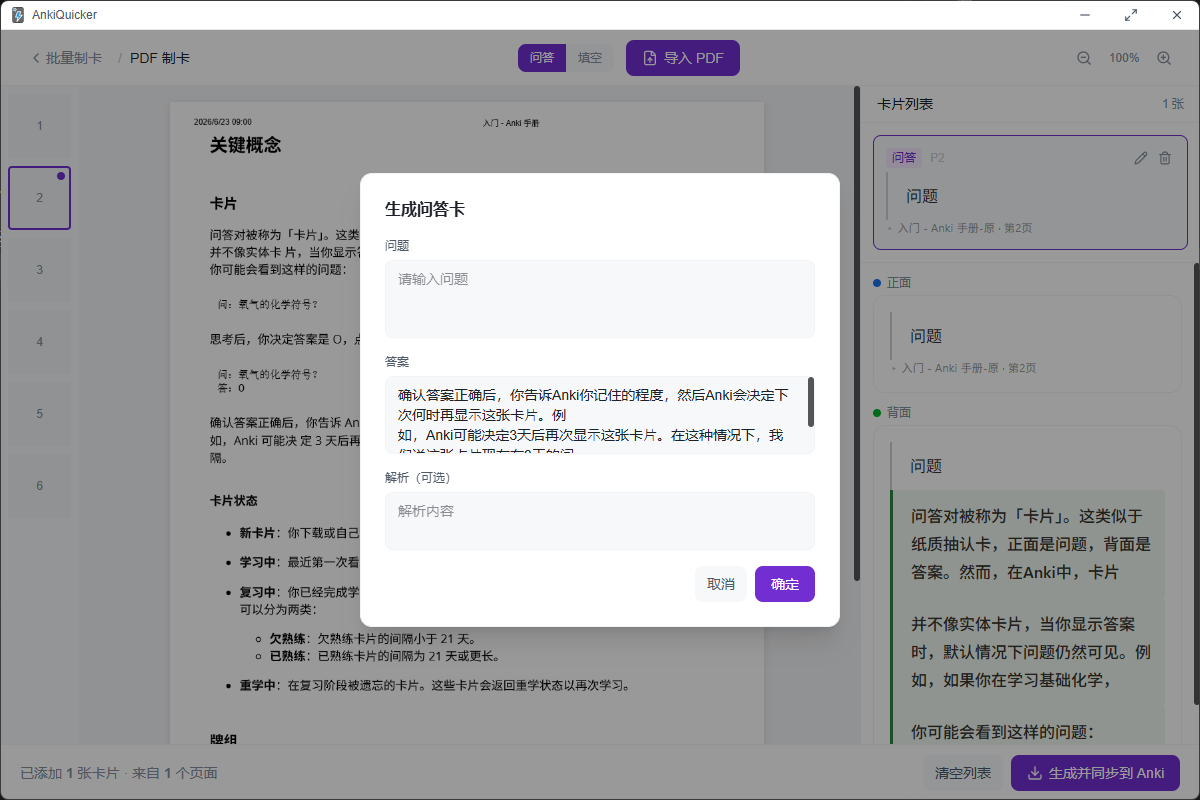1200x800 pixels.
Task: Select page 4 thumbnail
Action: [x=40, y=342]
